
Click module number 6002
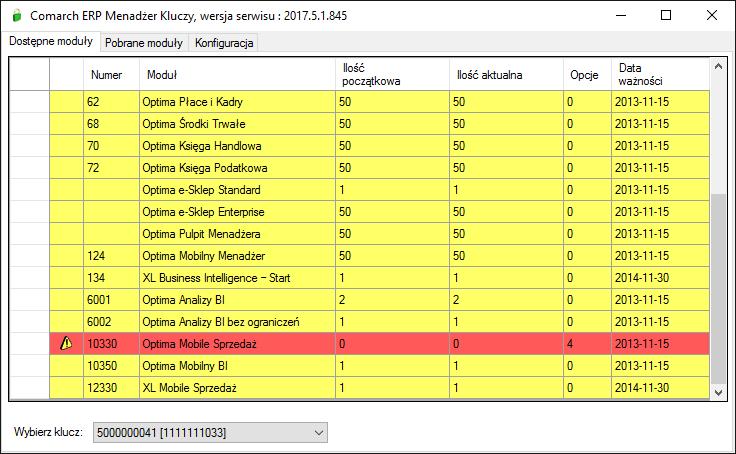111,322
